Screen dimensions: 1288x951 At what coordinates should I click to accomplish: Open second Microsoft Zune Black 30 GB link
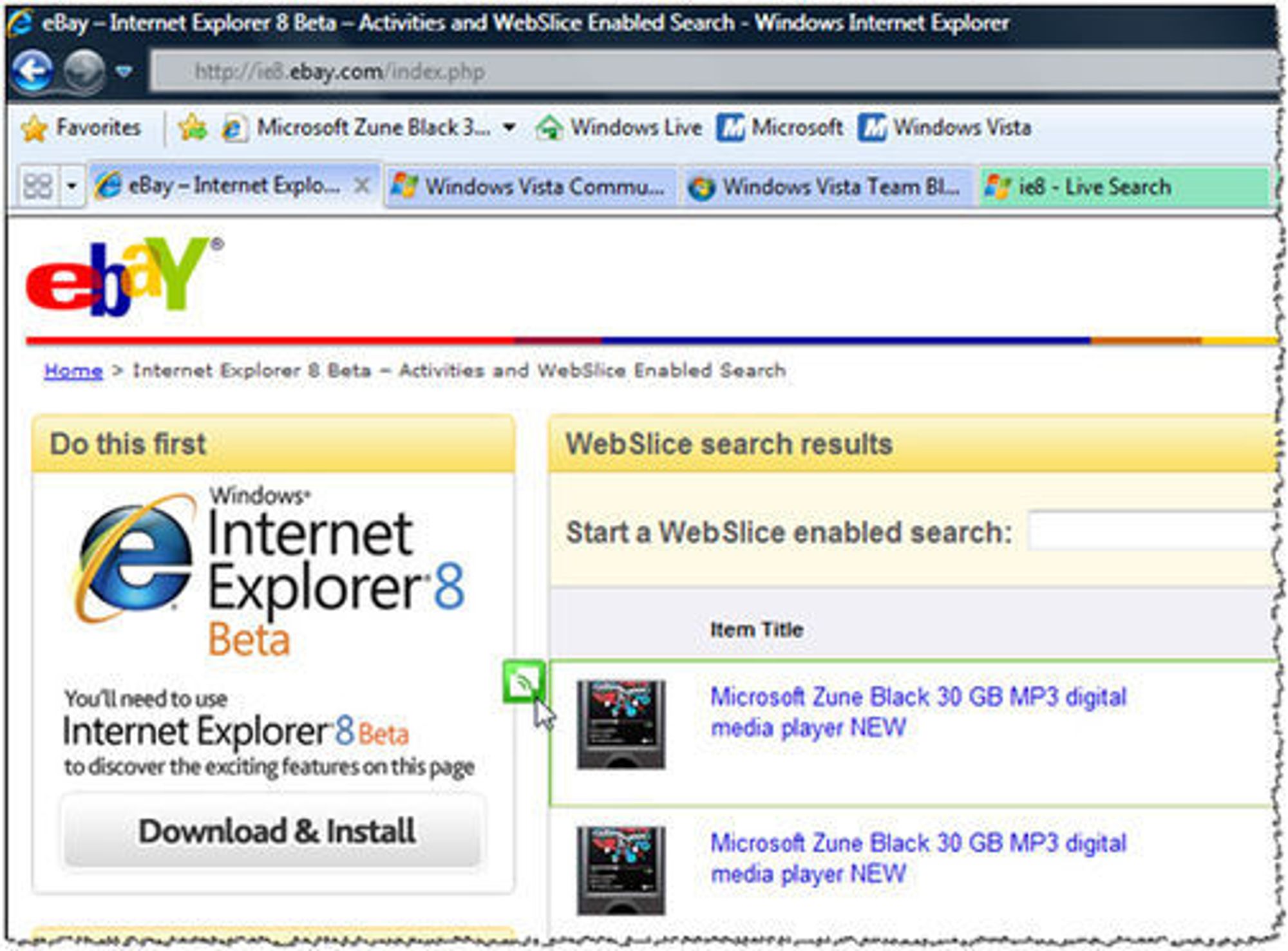918,858
